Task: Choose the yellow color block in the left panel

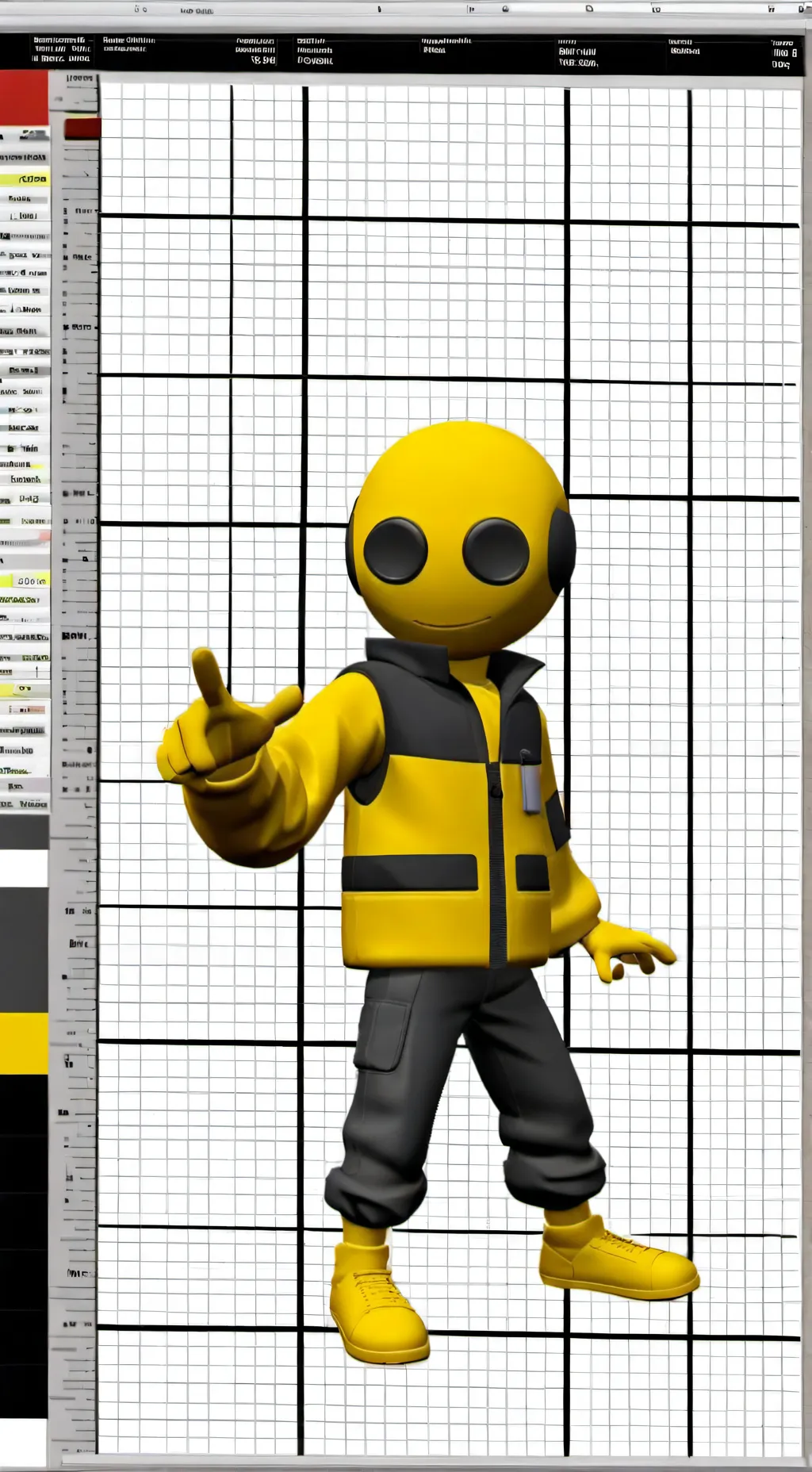Action: point(24,1042)
